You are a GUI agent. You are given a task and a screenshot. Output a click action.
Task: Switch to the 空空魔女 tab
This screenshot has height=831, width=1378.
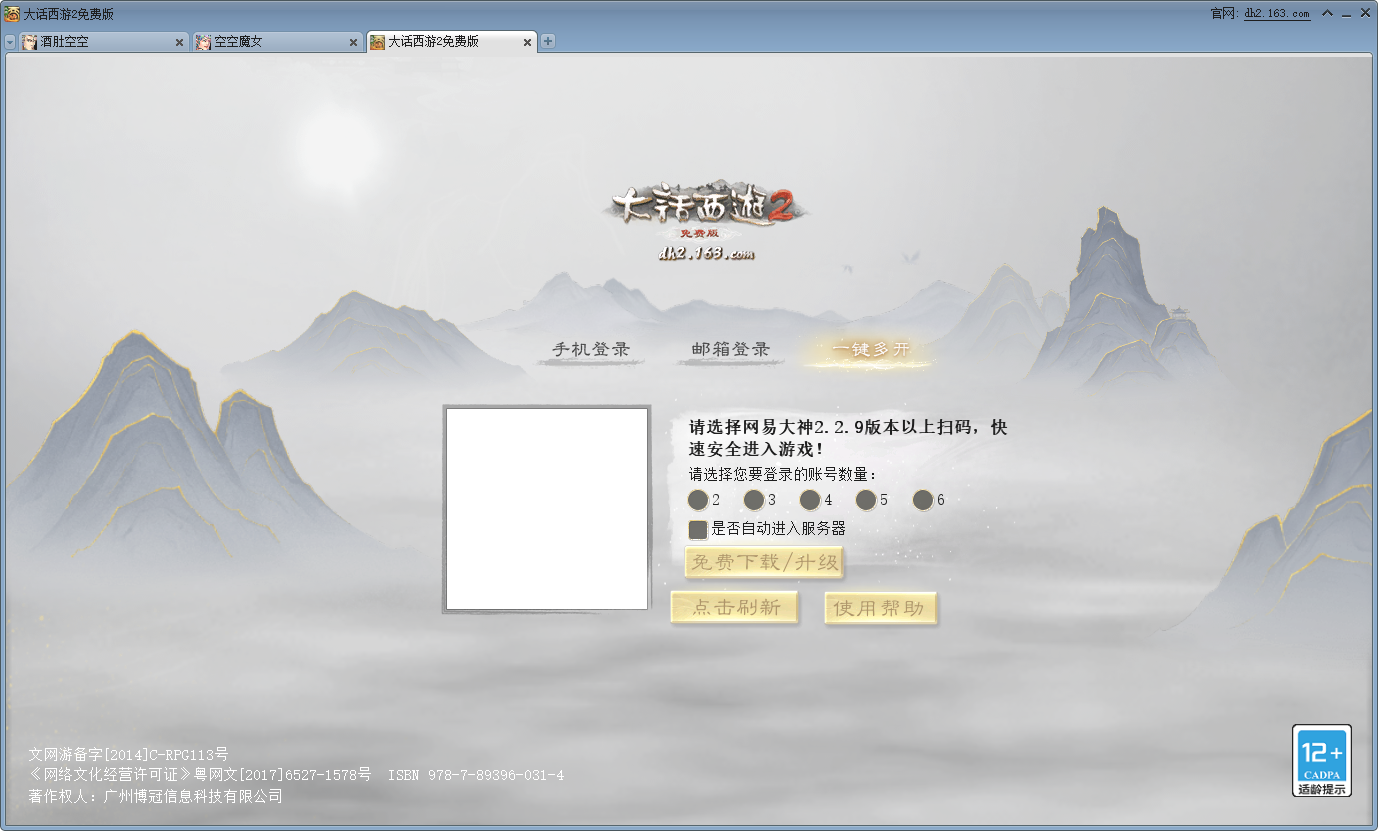tap(276, 42)
